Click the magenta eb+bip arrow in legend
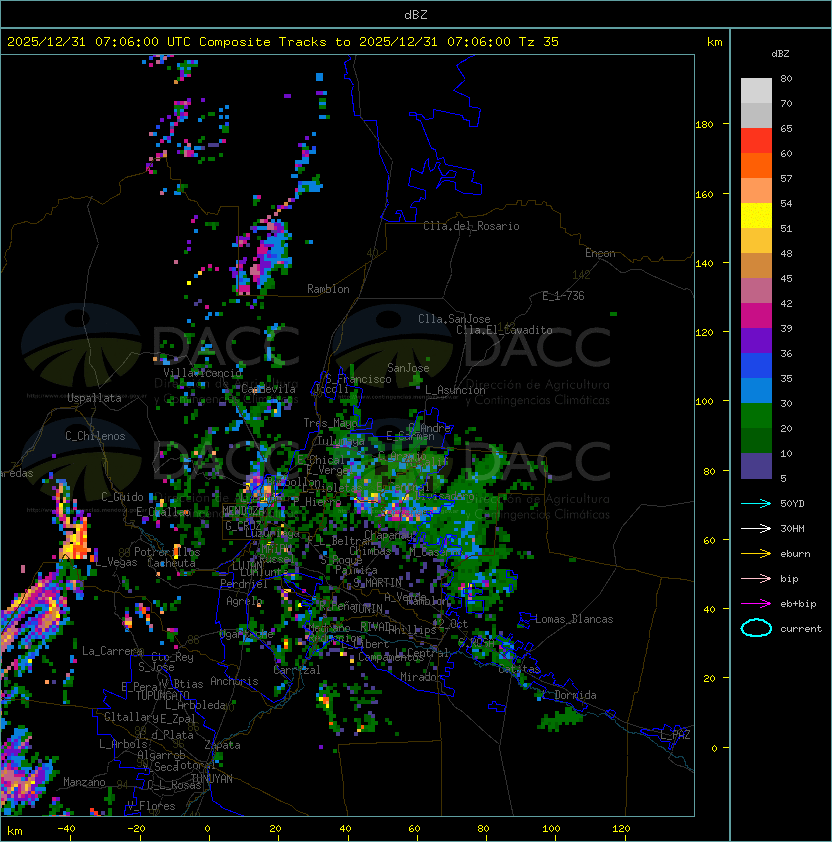Screen dimensions: 832x842 click(756, 604)
